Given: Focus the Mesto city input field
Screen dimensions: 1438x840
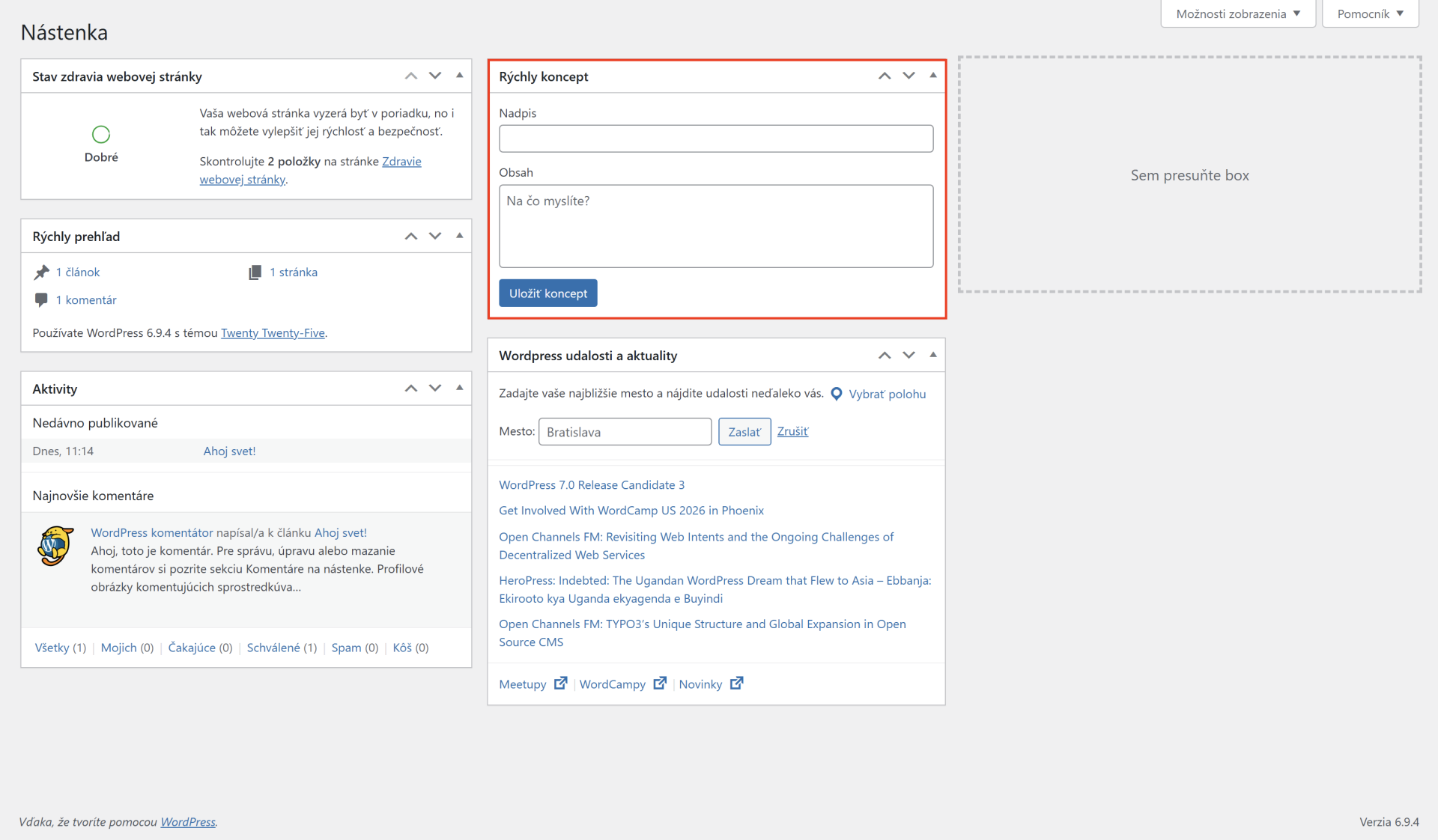Looking at the screenshot, I should pos(625,431).
